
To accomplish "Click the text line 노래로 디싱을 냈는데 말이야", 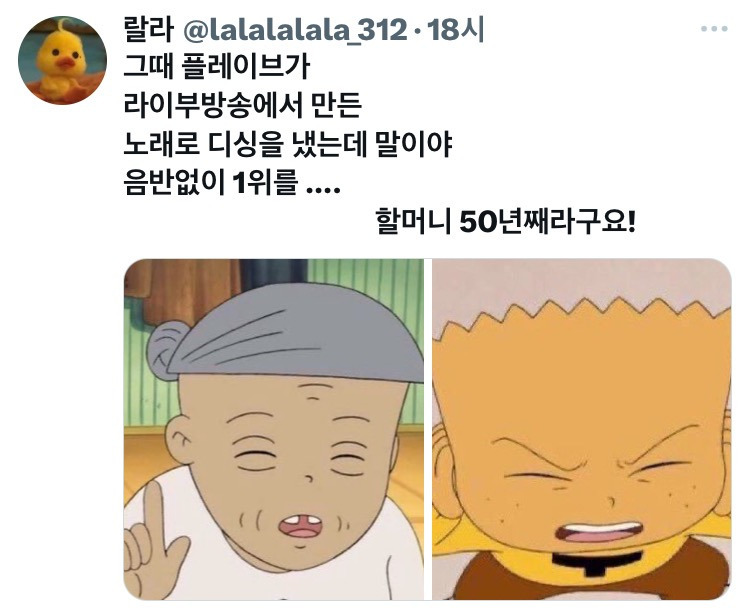I will (x=287, y=144).
